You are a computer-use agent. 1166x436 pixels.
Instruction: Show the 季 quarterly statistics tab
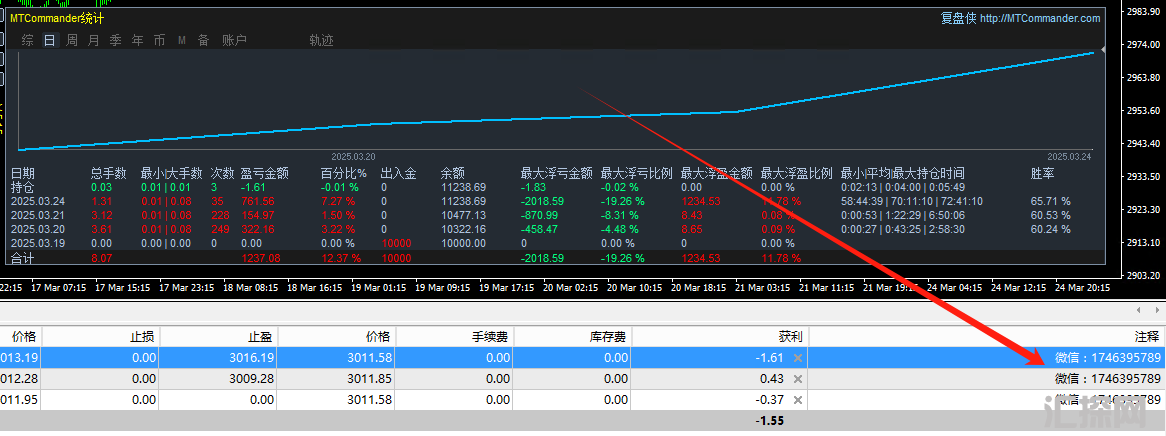[116, 40]
